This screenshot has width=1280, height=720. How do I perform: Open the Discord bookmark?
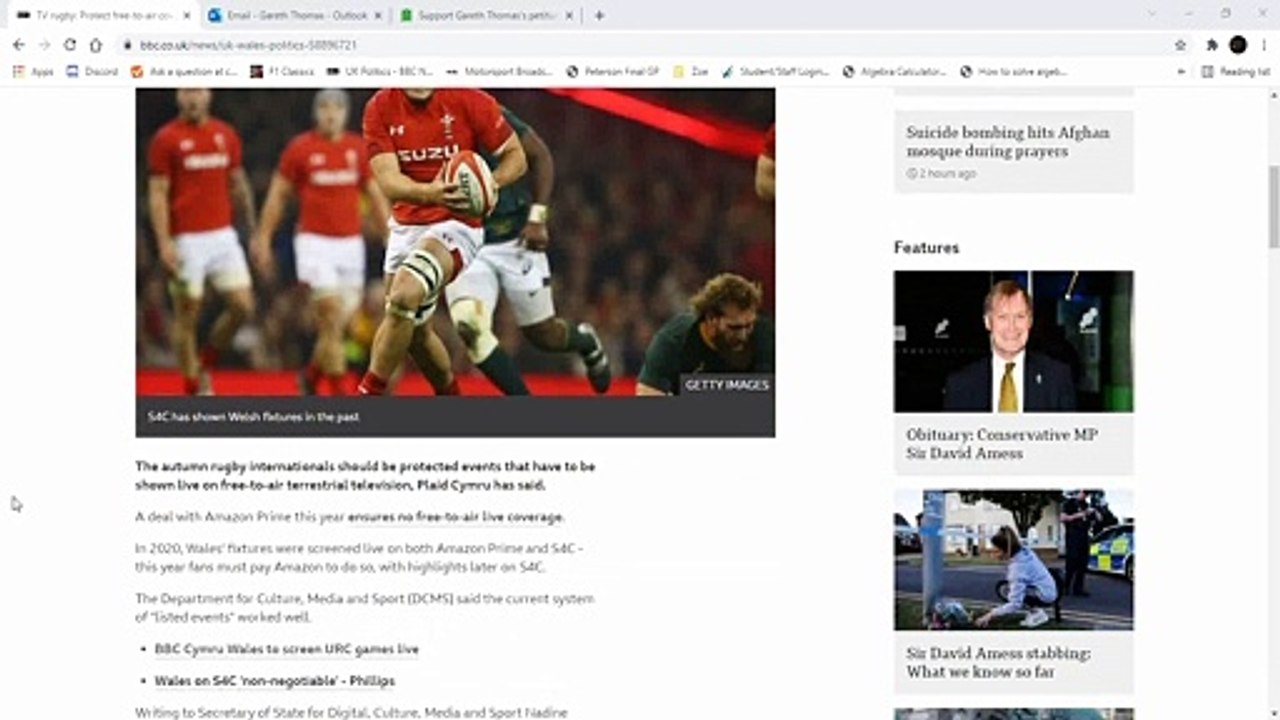coord(92,72)
